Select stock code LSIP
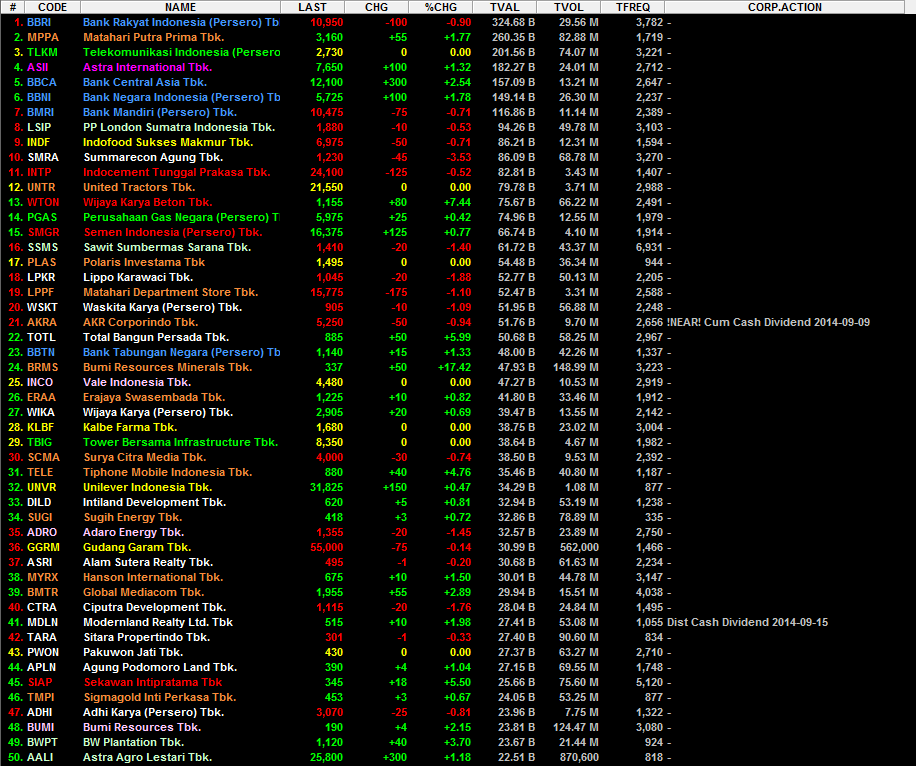This screenshot has height=766, width=916. click(x=39, y=127)
